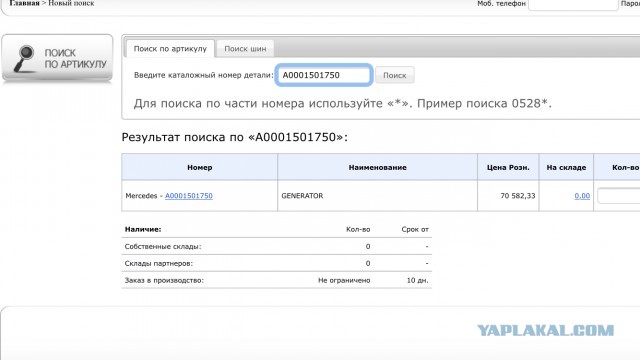This screenshot has height=360, width=640.
Task: Select the price 70 582,33 cell
Action: (x=508, y=196)
